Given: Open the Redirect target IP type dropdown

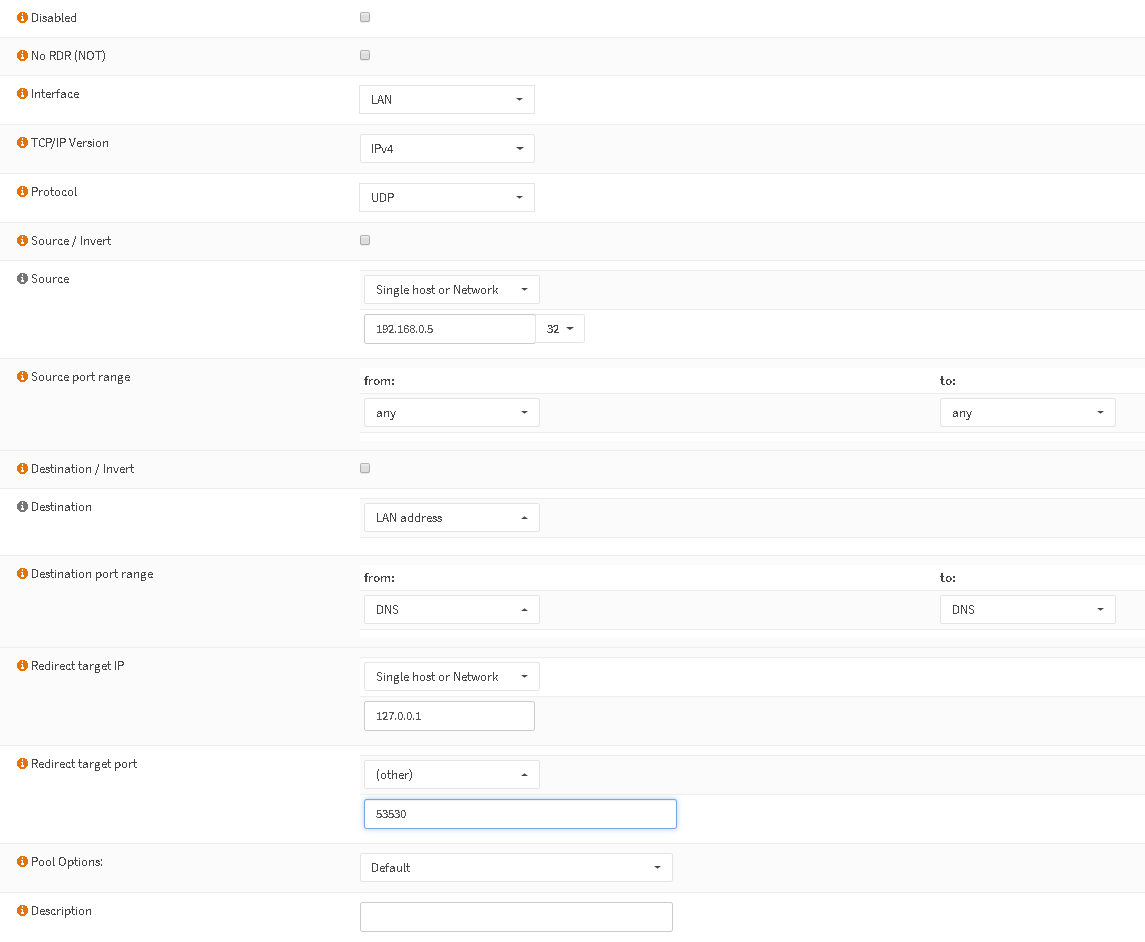Looking at the screenshot, I should pos(452,676).
